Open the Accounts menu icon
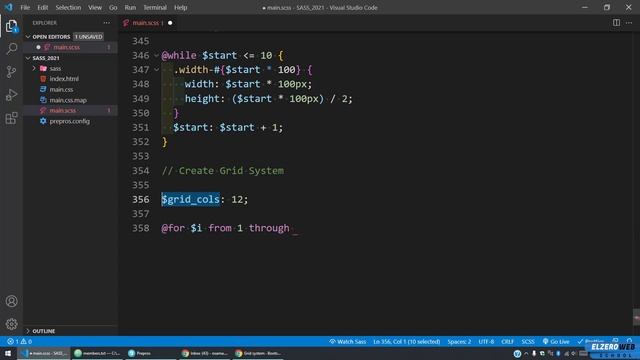Screen dimensions: 640x360 pyautogui.click(x=11, y=301)
